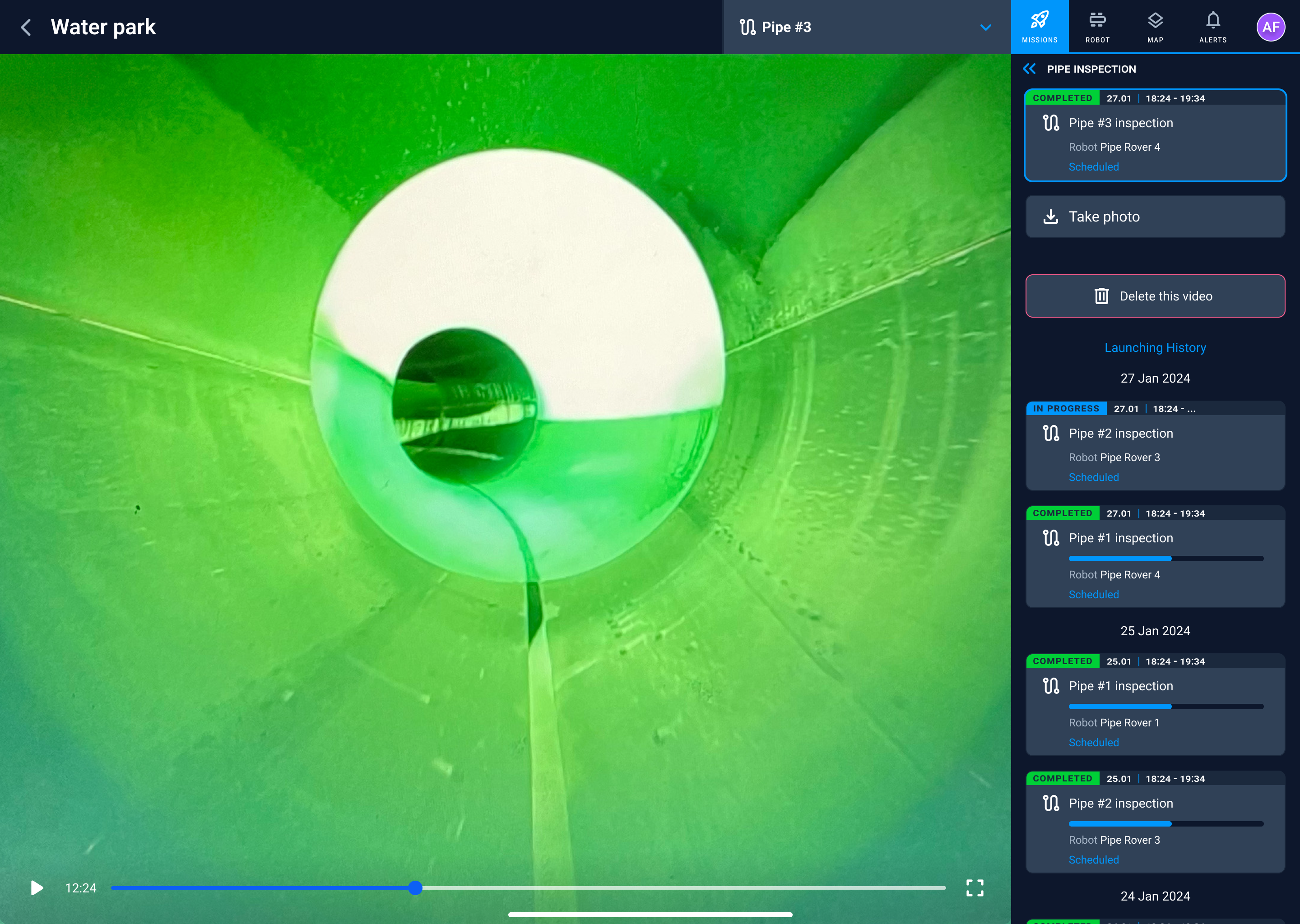The height and width of the screenshot is (924, 1300).
Task: Click the video progress slider handle
Action: coord(415,887)
